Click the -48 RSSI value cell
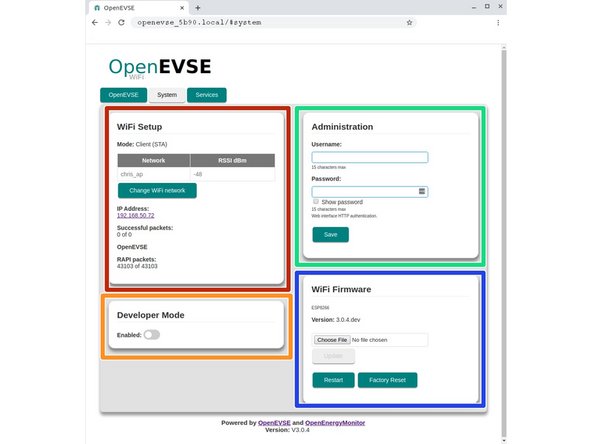This screenshot has height=444, width=592. [233, 174]
